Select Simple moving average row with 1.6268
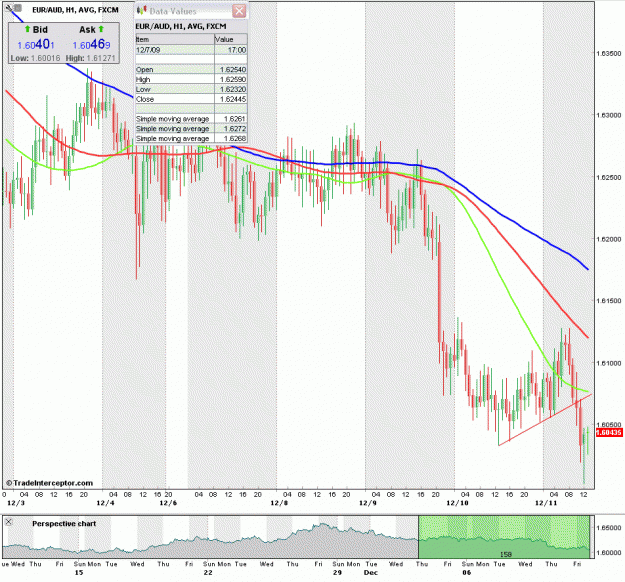Viewport: 625px width, 582px height. click(191, 138)
